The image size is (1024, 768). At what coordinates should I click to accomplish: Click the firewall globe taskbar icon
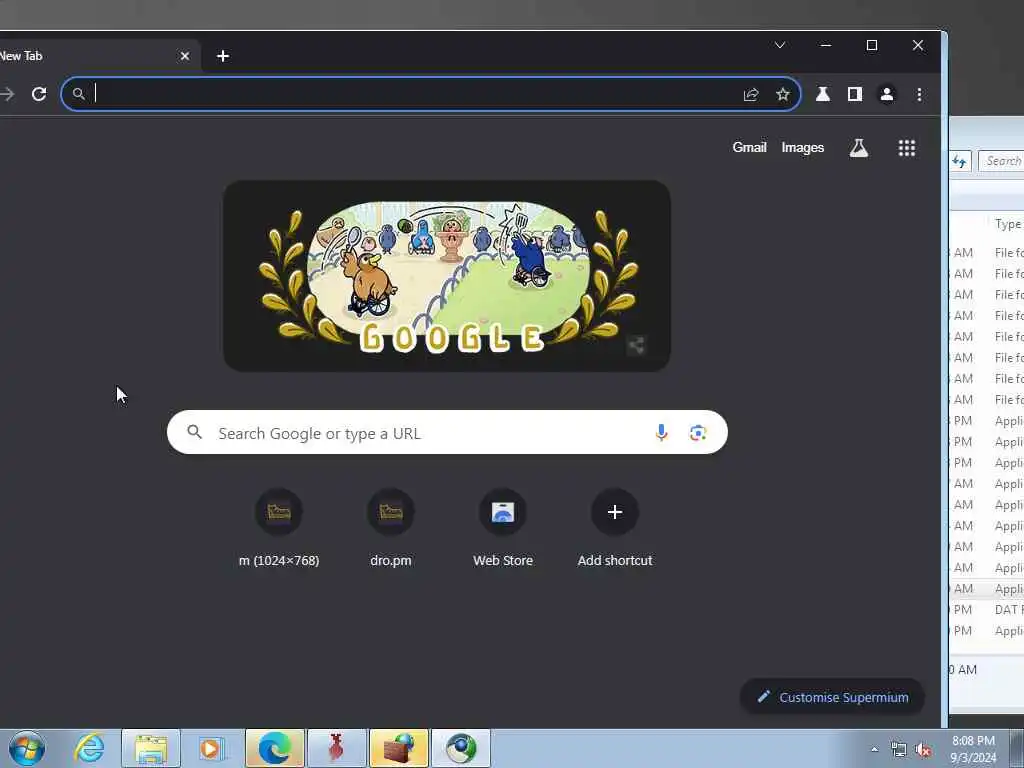pyautogui.click(x=398, y=748)
